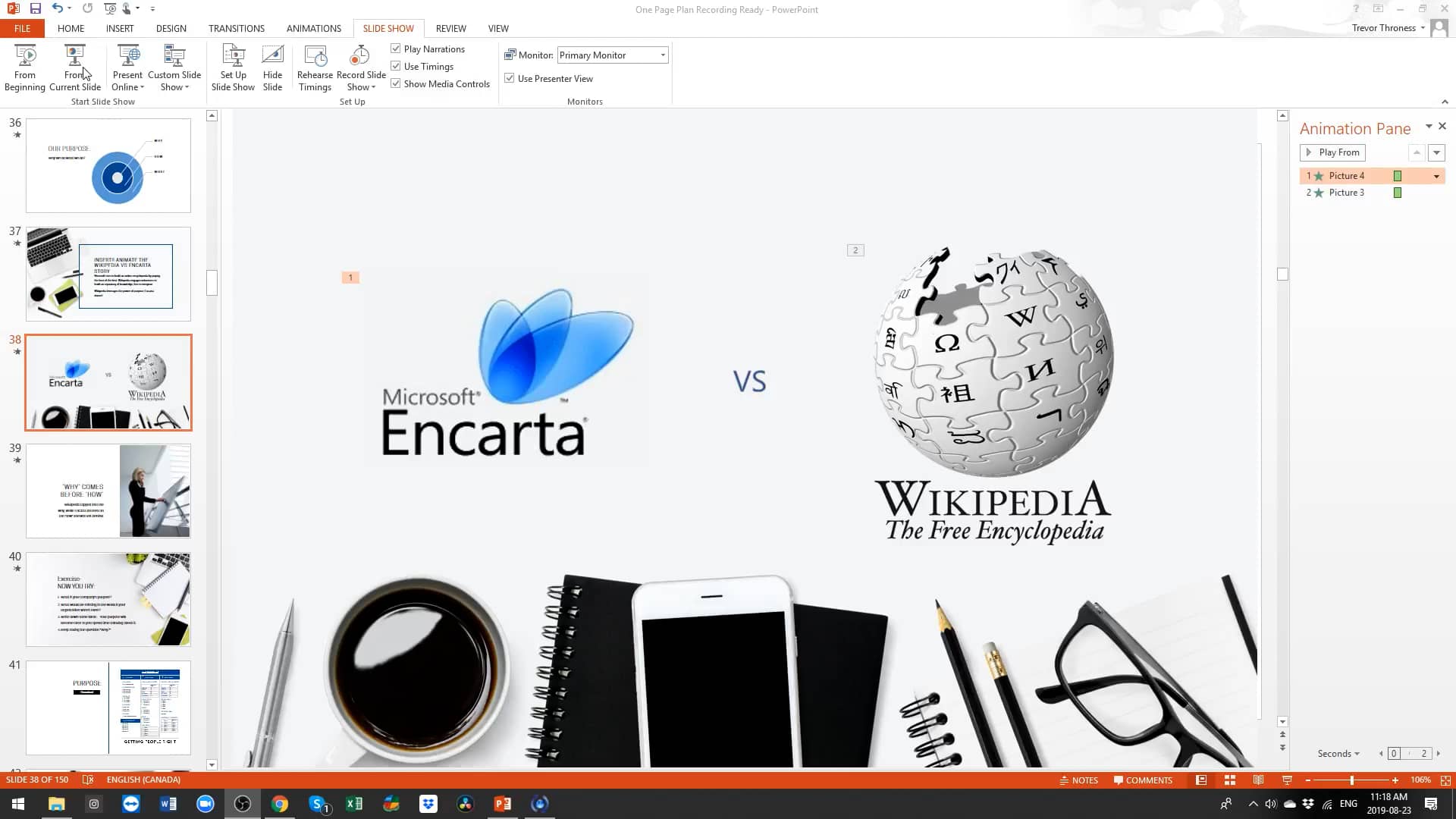The width and height of the screenshot is (1456, 819).
Task: Select slide 40 thumbnail
Action: (x=108, y=599)
